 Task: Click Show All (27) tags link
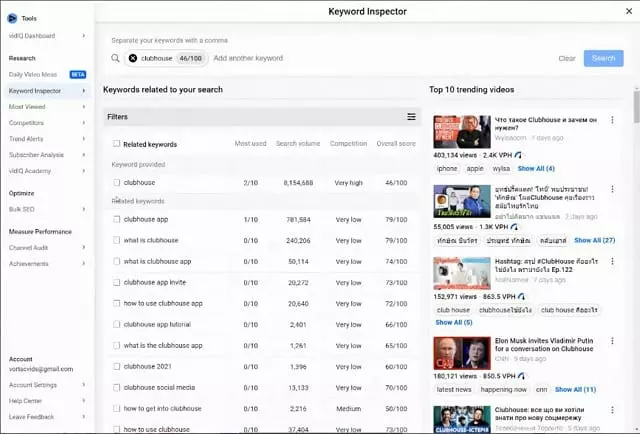tap(594, 240)
